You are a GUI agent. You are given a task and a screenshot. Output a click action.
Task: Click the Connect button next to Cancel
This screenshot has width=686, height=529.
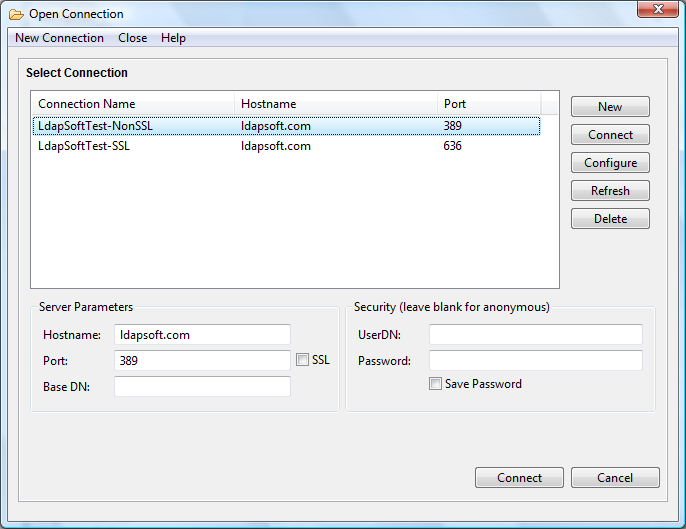[x=519, y=477]
